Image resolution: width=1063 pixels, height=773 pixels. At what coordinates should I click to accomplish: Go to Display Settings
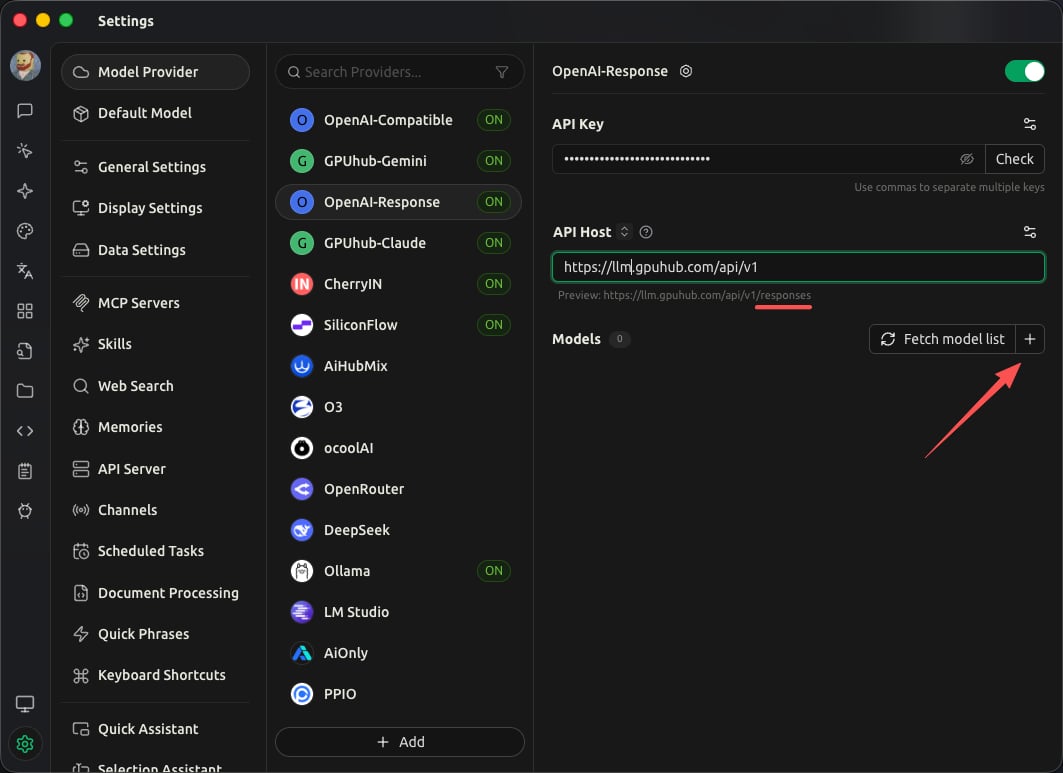pyautogui.click(x=155, y=208)
